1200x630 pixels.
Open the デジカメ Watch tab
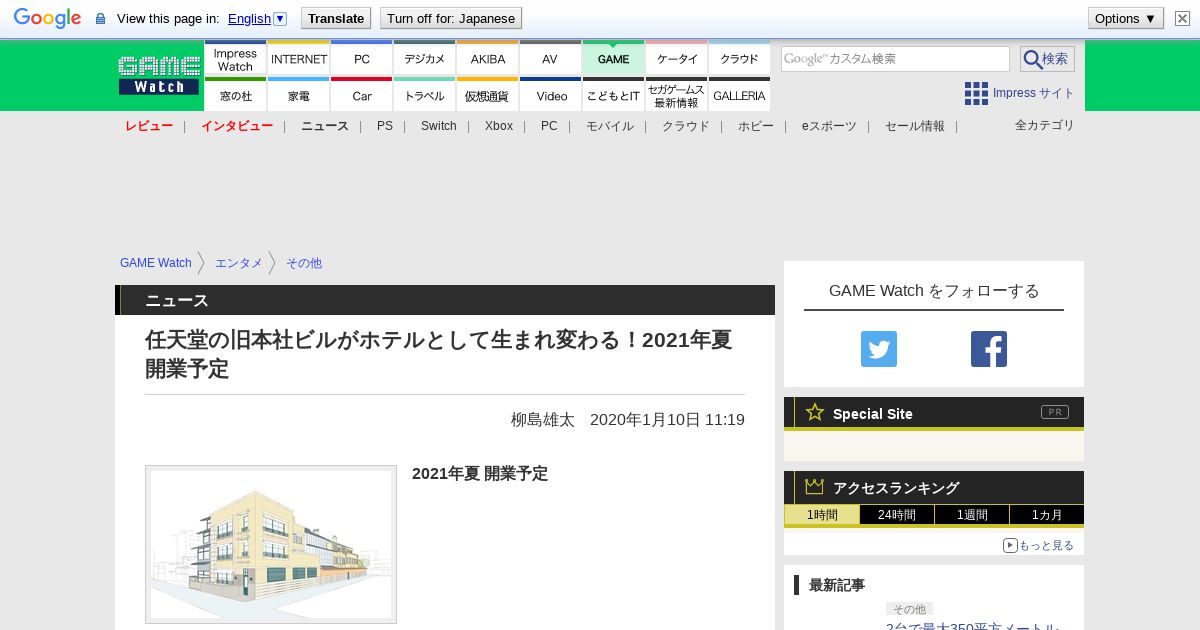425,59
